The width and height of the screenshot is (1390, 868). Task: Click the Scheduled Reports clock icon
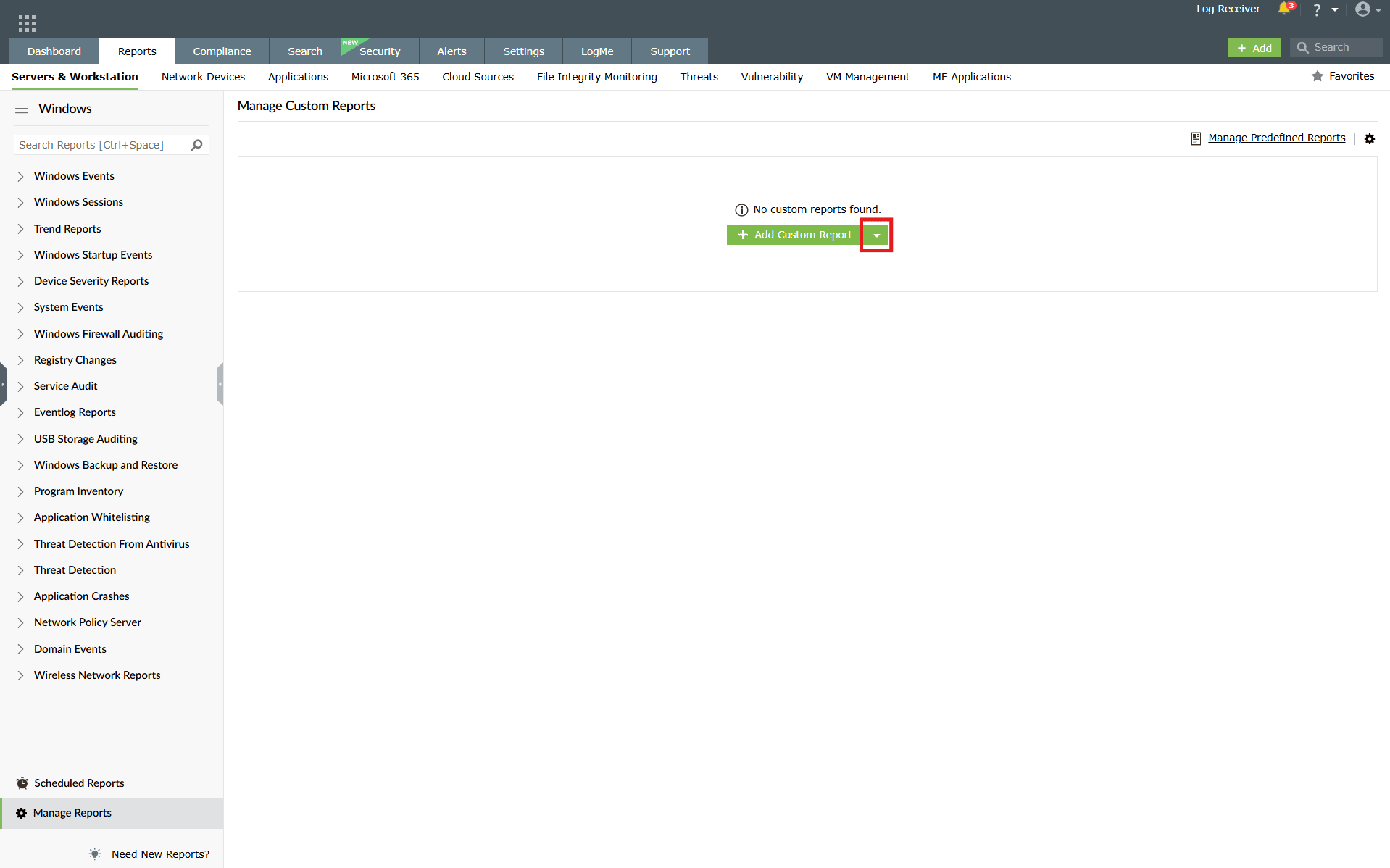pos(22,783)
